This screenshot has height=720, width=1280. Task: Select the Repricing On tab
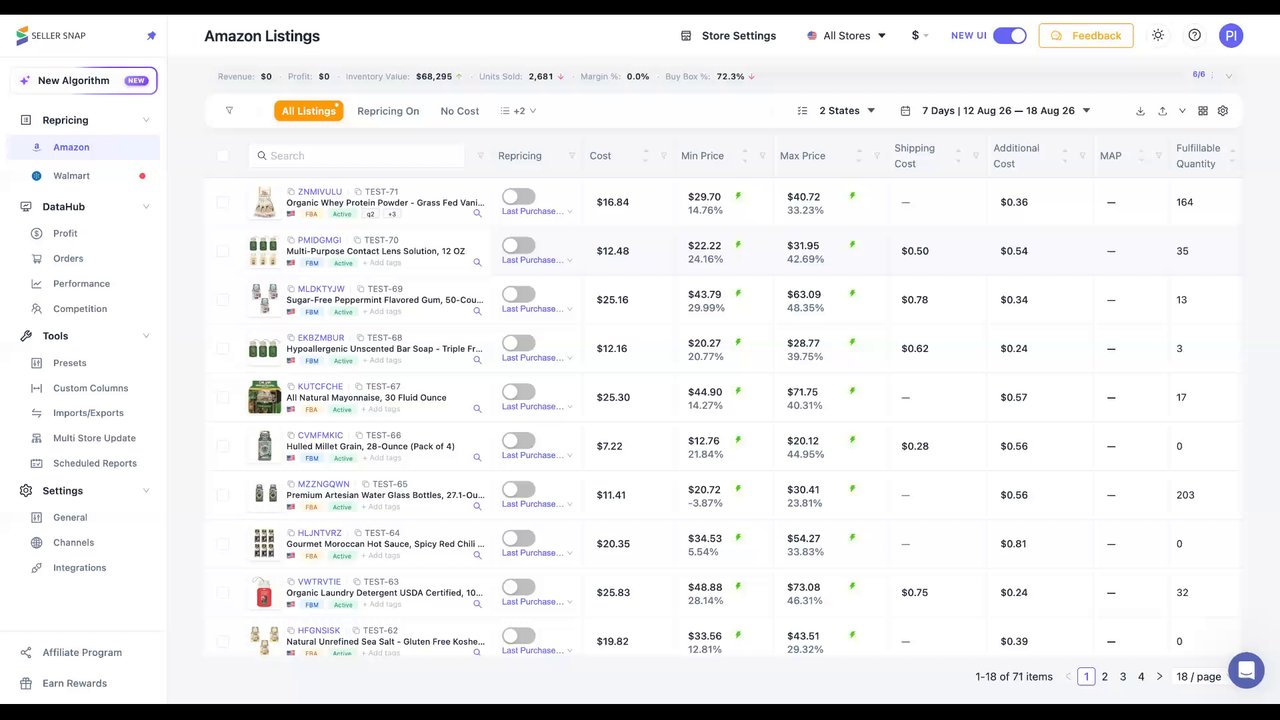click(388, 111)
